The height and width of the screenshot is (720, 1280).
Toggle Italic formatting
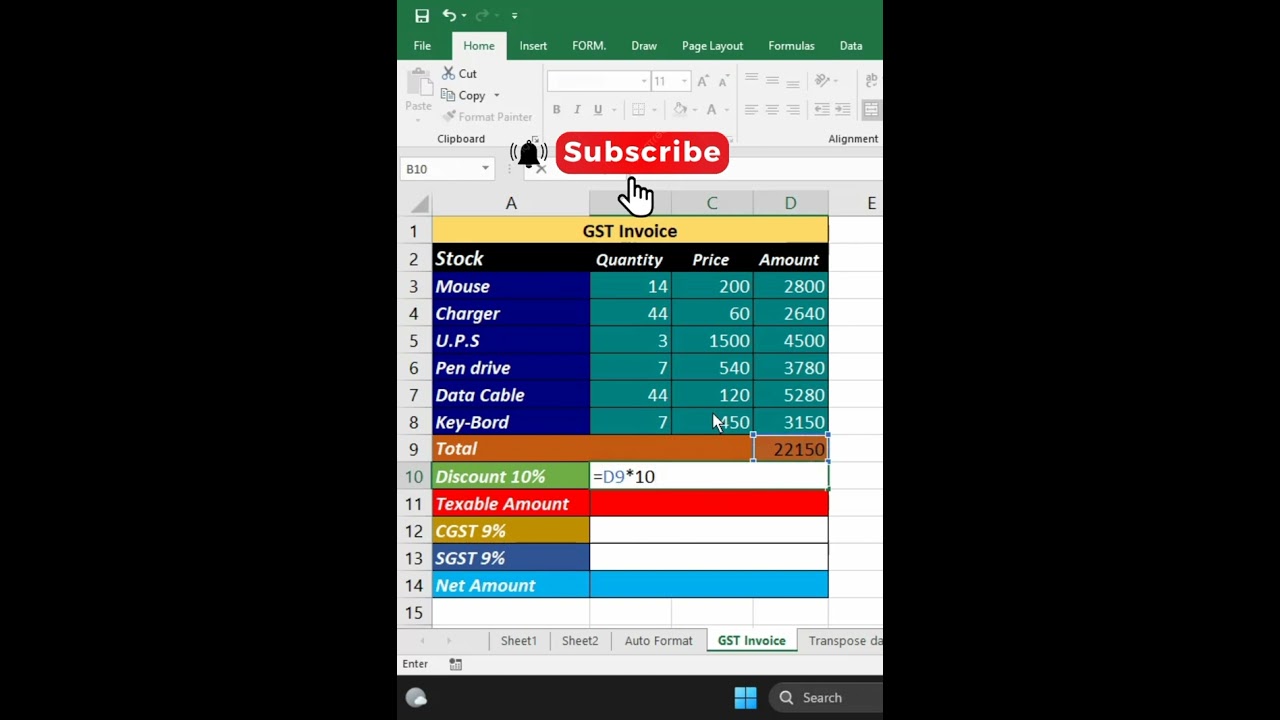coord(577,110)
